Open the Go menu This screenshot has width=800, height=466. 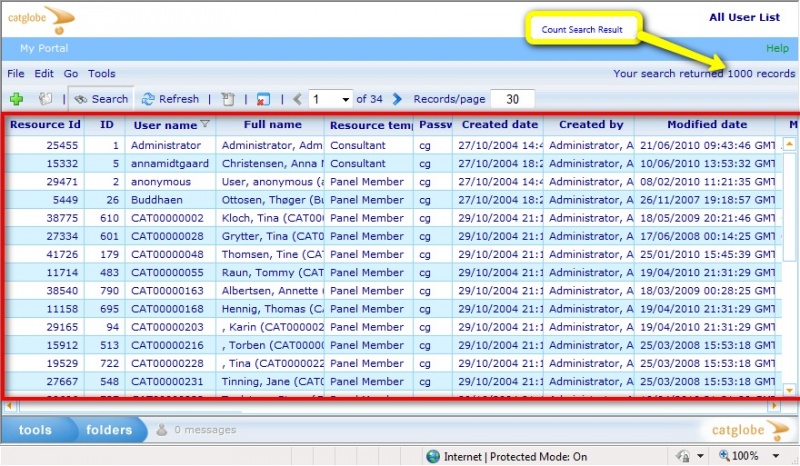[x=71, y=74]
